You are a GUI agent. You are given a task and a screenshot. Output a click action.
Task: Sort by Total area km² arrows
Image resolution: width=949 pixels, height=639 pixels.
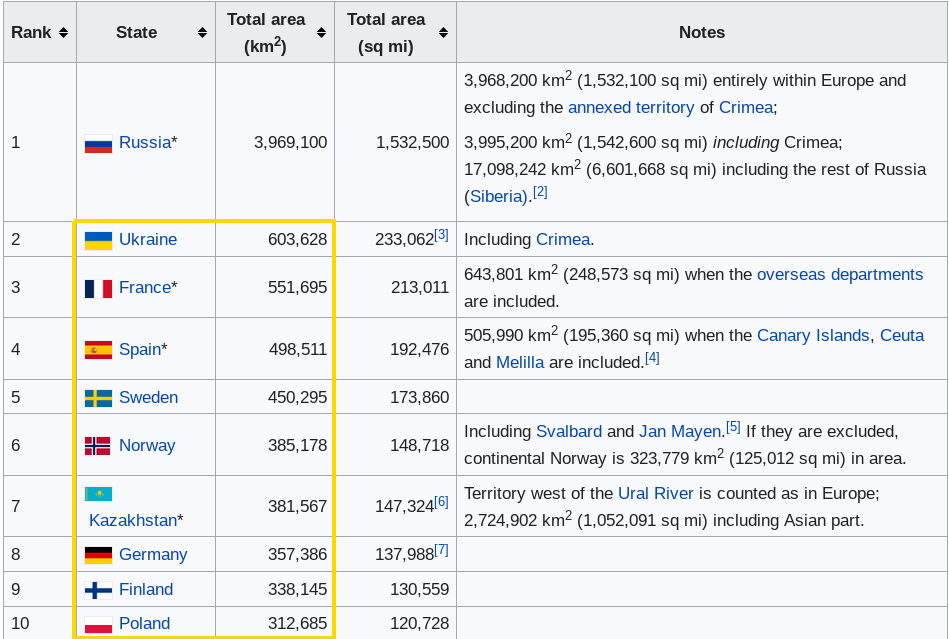[321, 33]
